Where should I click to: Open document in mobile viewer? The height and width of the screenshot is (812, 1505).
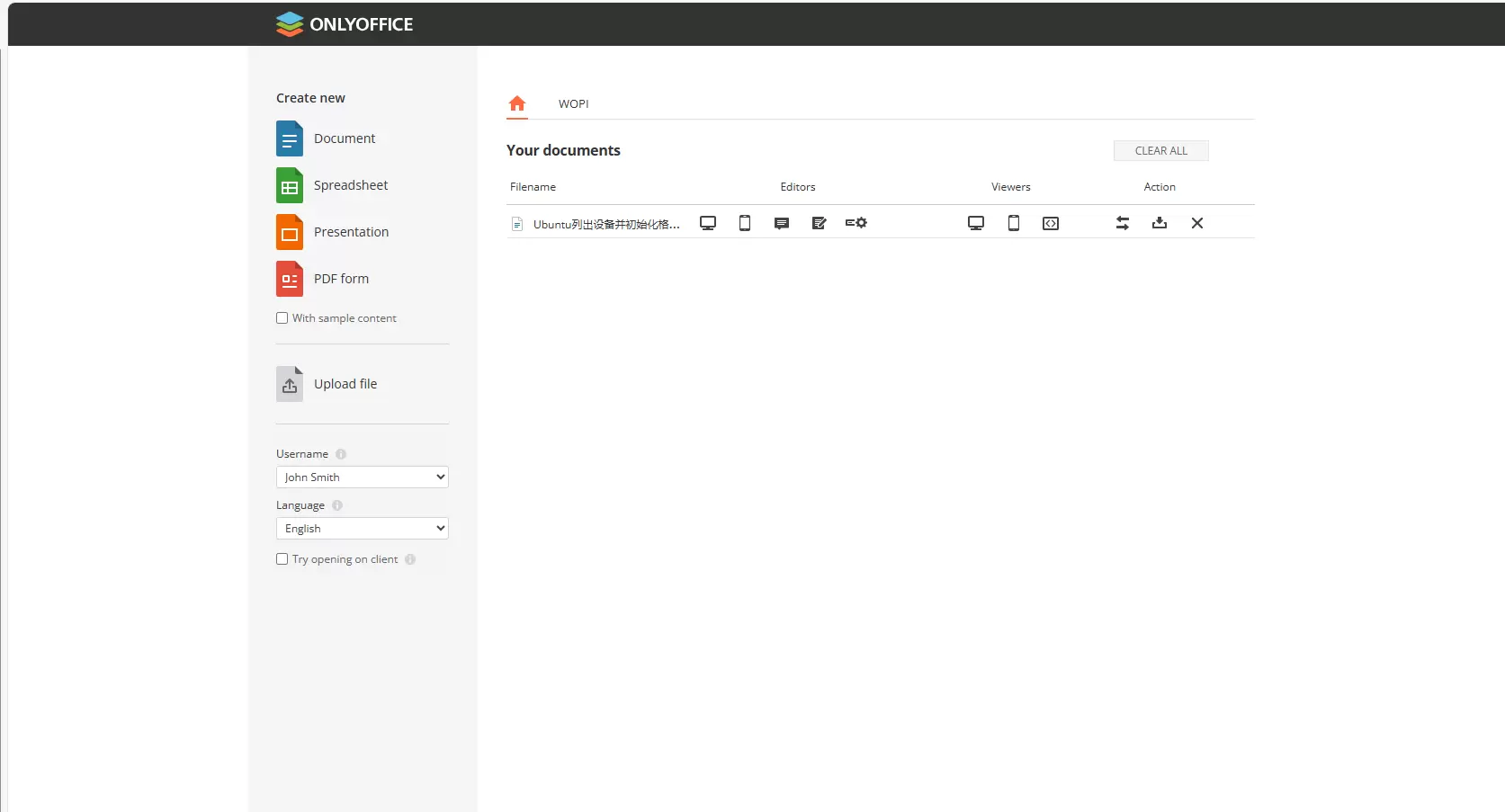point(1014,223)
